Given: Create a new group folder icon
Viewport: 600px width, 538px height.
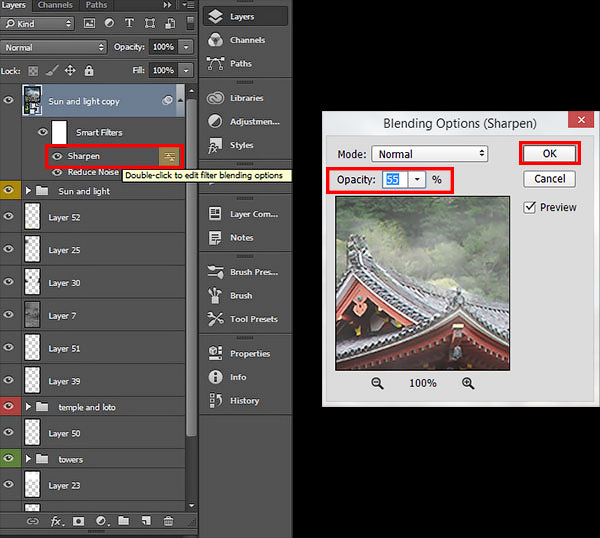Looking at the screenshot, I should tap(123, 521).
